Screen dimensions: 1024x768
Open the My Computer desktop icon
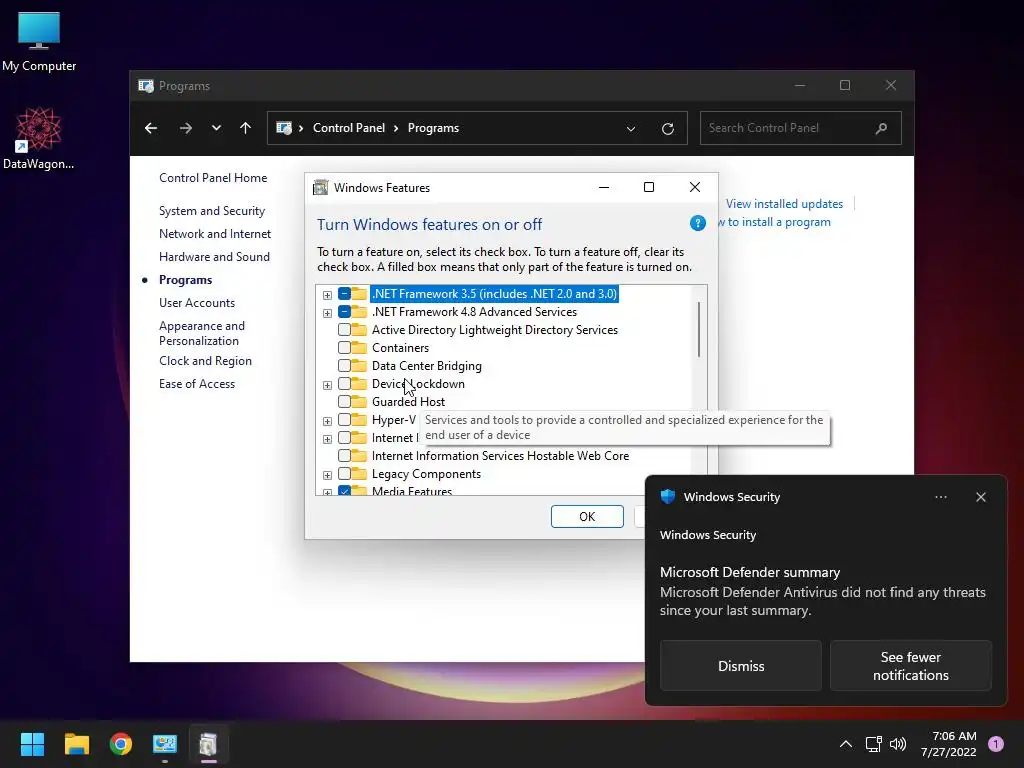[x=39, y=42]
